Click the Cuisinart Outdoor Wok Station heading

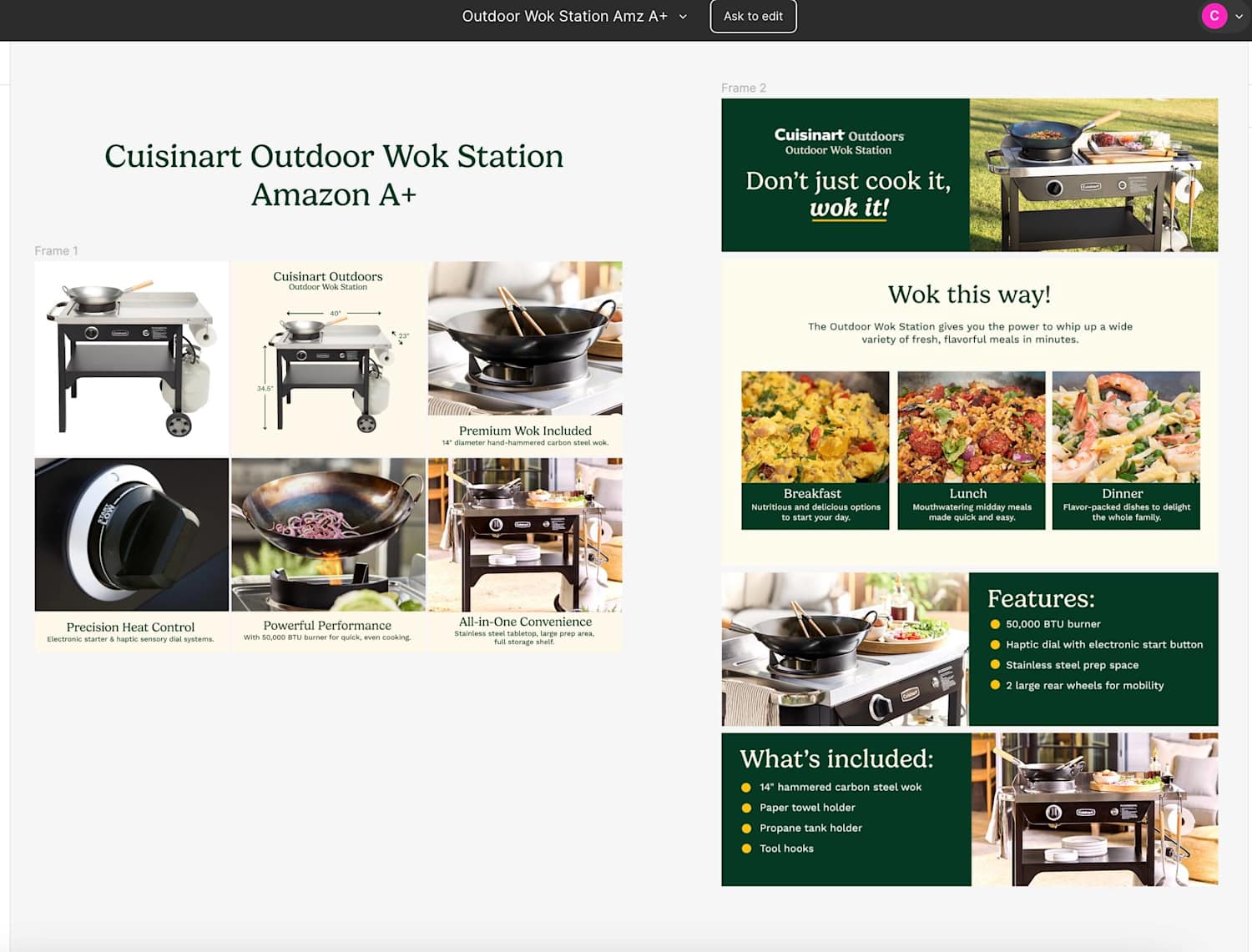point(334,174)
